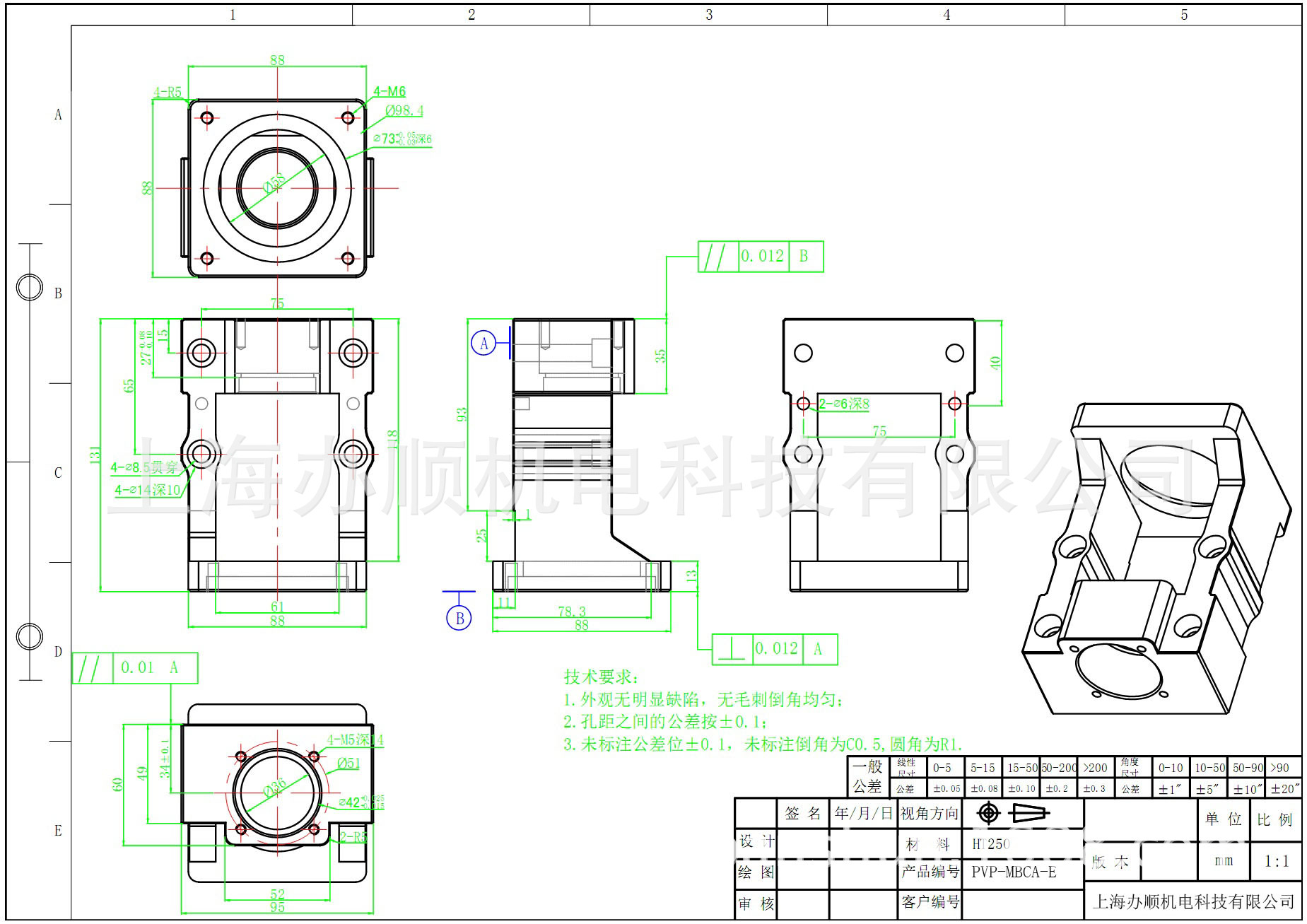Click the '比例' header cell
Viewport: 1307px width, 924px height.
(1275, 820)
